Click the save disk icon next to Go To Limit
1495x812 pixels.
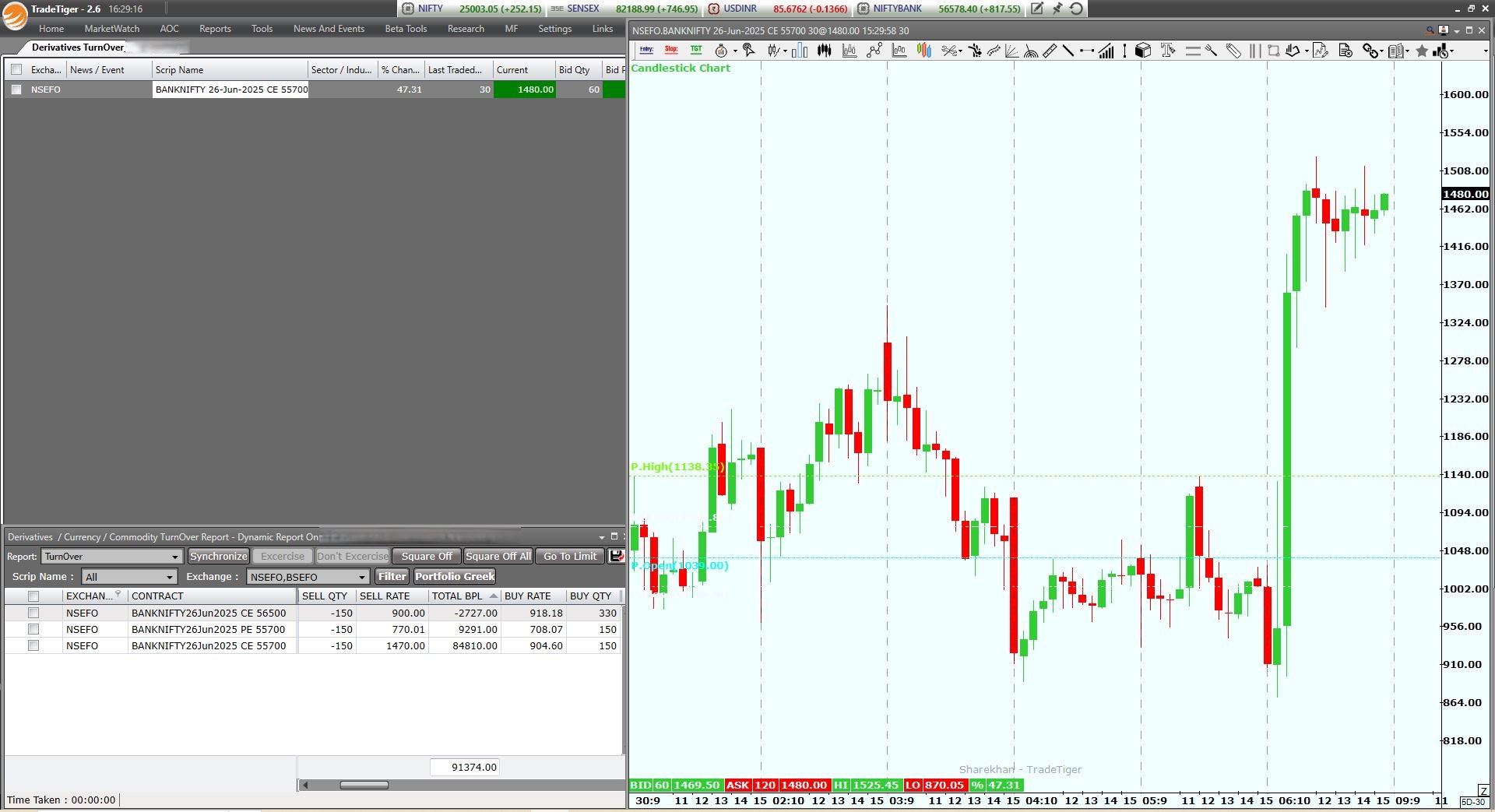point(617,556)
